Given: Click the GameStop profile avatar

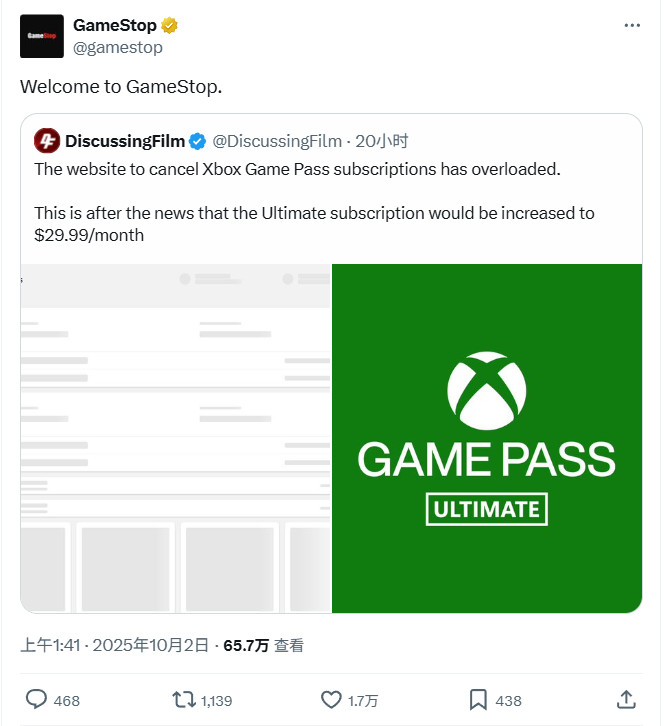Looking at the screenshot, I should click(41, 37).
